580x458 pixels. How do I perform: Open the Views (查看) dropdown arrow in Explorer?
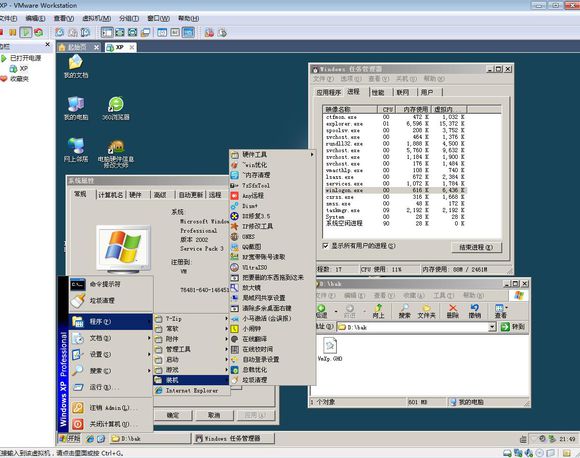[x=506, y=307]
